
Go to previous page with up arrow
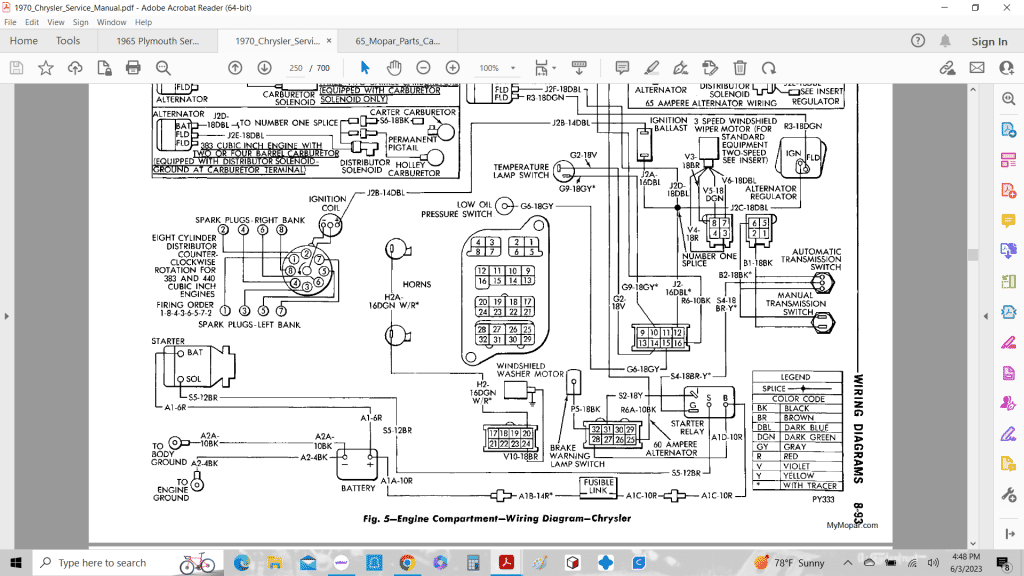click(x=235, y=68)
